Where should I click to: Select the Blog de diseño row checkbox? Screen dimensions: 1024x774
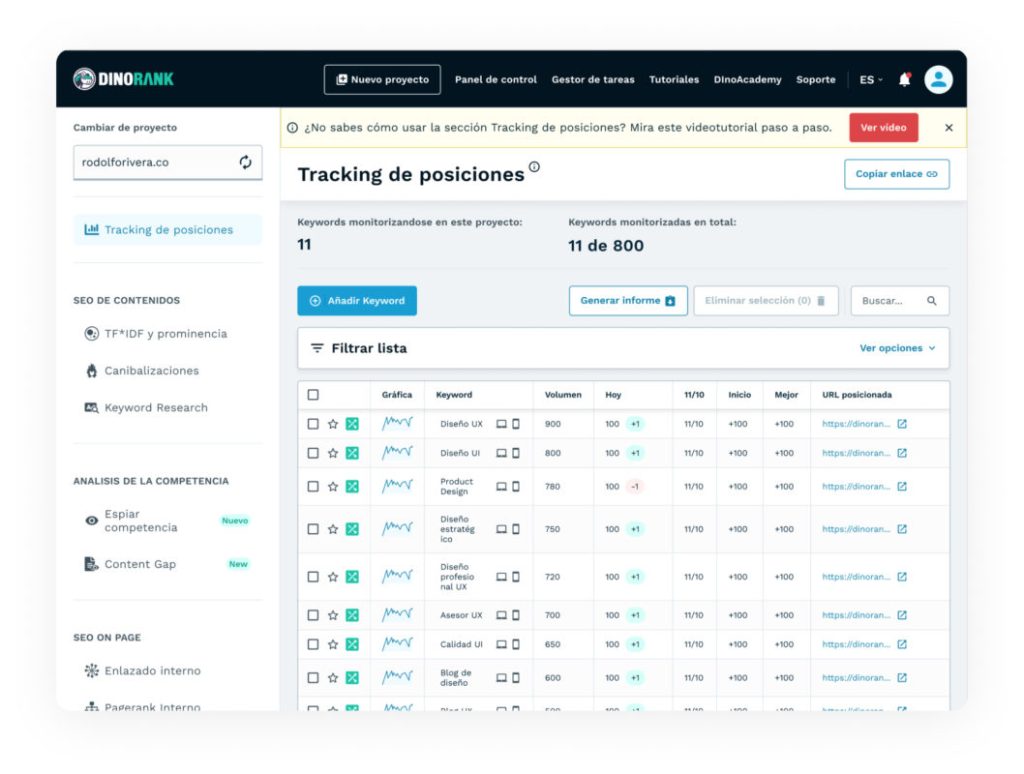pyautogui.click(x=313, y=678)
